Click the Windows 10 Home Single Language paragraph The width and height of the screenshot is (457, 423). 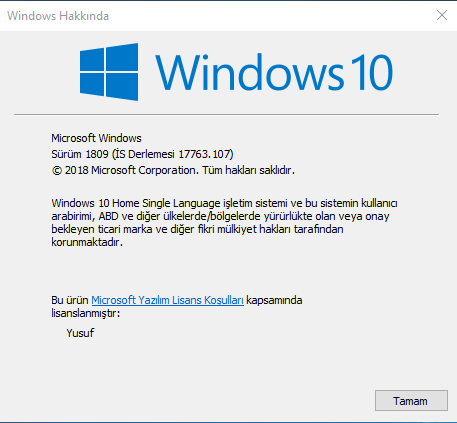click(x=224, y=222)
